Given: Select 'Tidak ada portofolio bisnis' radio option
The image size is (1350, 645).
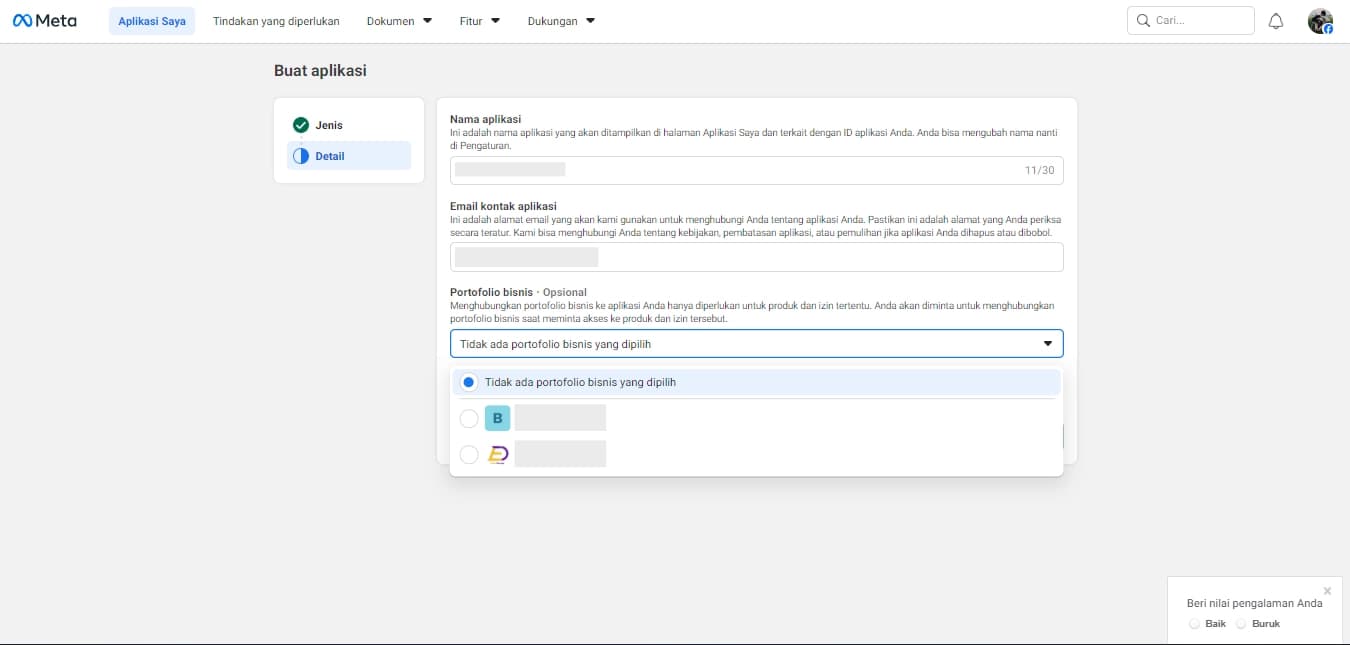Looking at the screenshot, I should pyautogui.click(x=469, y=382).
